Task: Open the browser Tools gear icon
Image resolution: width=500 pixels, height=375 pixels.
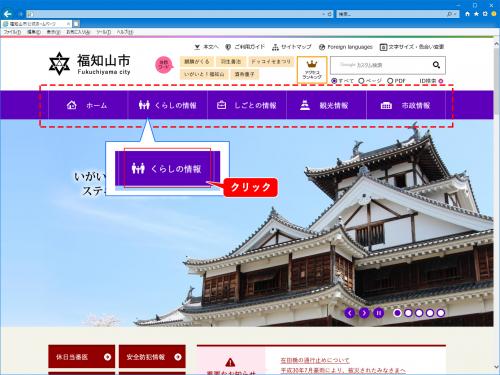Action: pos(485,14)
